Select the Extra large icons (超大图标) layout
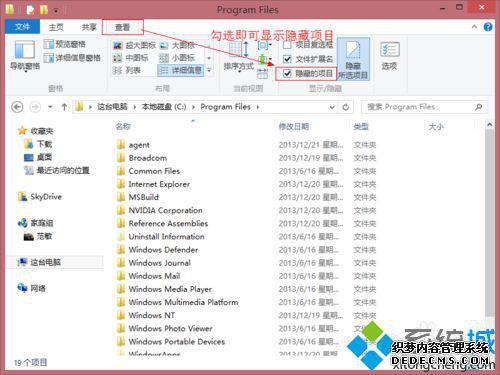This screenshot has width=500, height=375. pos(134,45)
